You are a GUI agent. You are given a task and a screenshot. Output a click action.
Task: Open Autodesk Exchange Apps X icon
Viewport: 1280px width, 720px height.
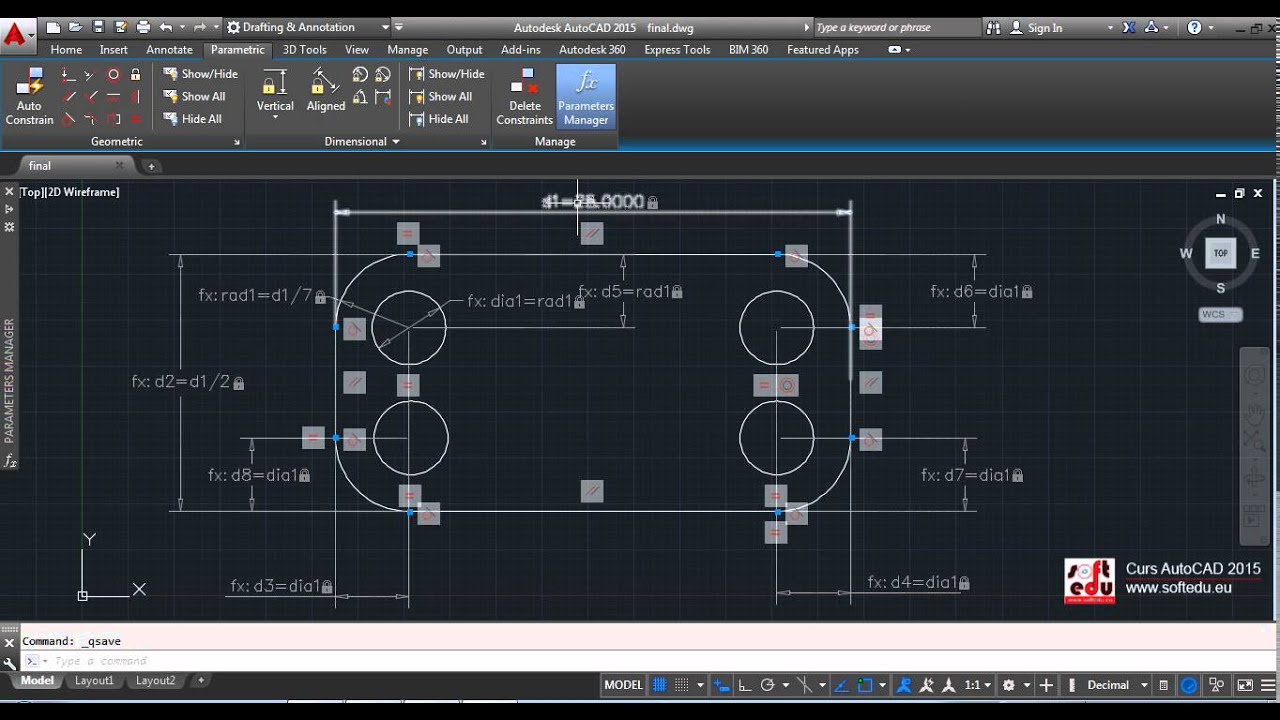(x=1129, y=28)
